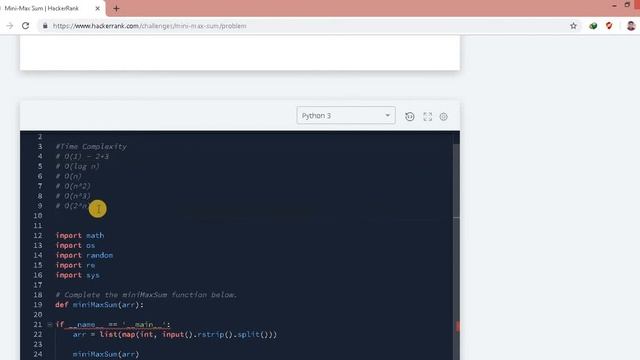Viewport: 640px width, 360px height.
Task: Click line number 10 in gutter
Action: point(38,216)
